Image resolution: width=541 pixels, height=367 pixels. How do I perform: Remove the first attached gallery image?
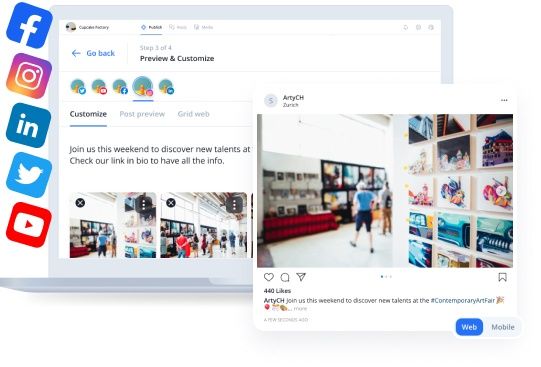80,203
